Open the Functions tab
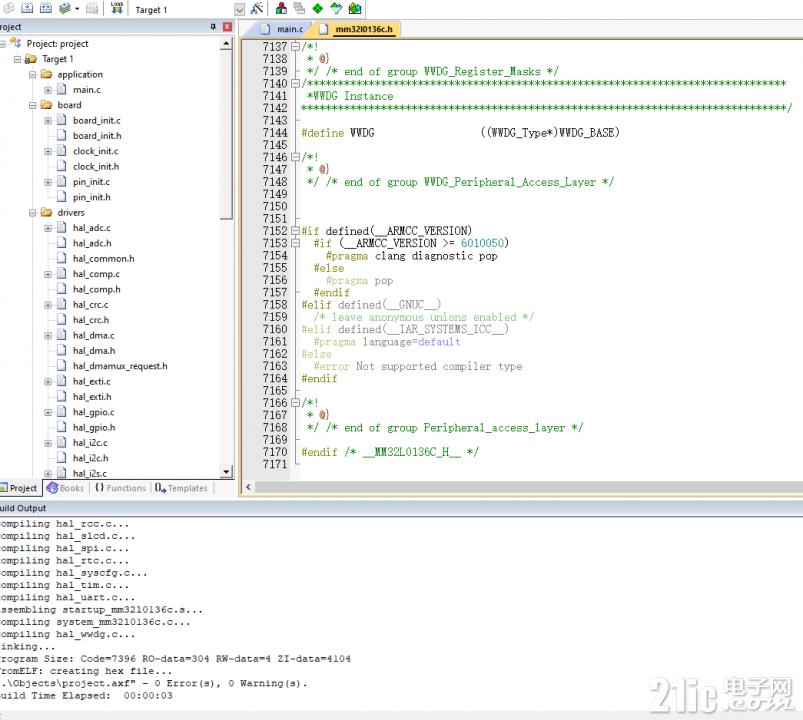 pyautogui.click(x=120, y=488)
